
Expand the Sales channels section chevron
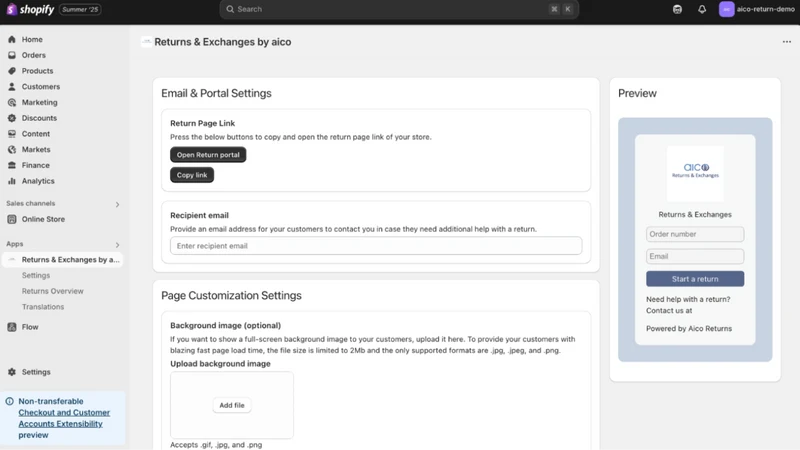(x=117, y=205)
